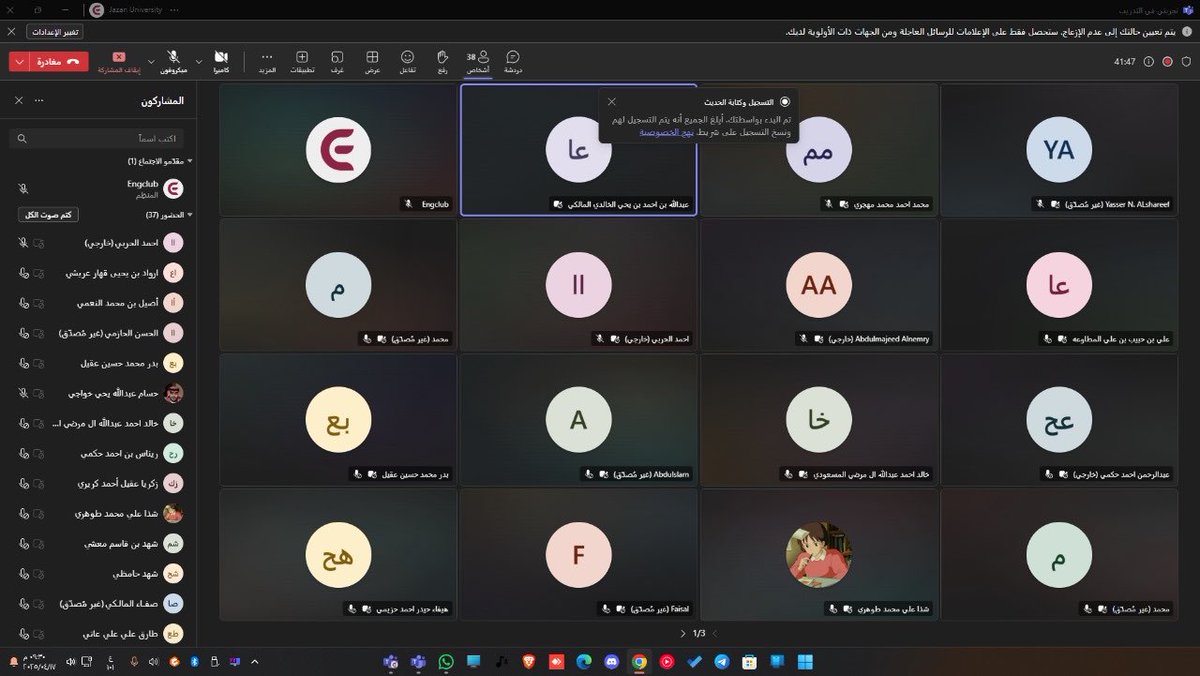This screenshot has width=1200, height=676.
Task: Click the شذا علي محمد طوهري avatar in the list
Action: tap(173, 514)
